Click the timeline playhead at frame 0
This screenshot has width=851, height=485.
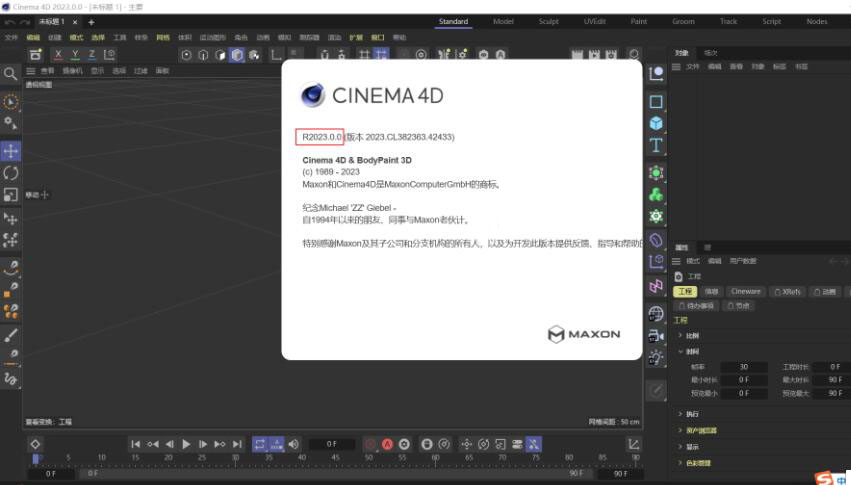35,459
